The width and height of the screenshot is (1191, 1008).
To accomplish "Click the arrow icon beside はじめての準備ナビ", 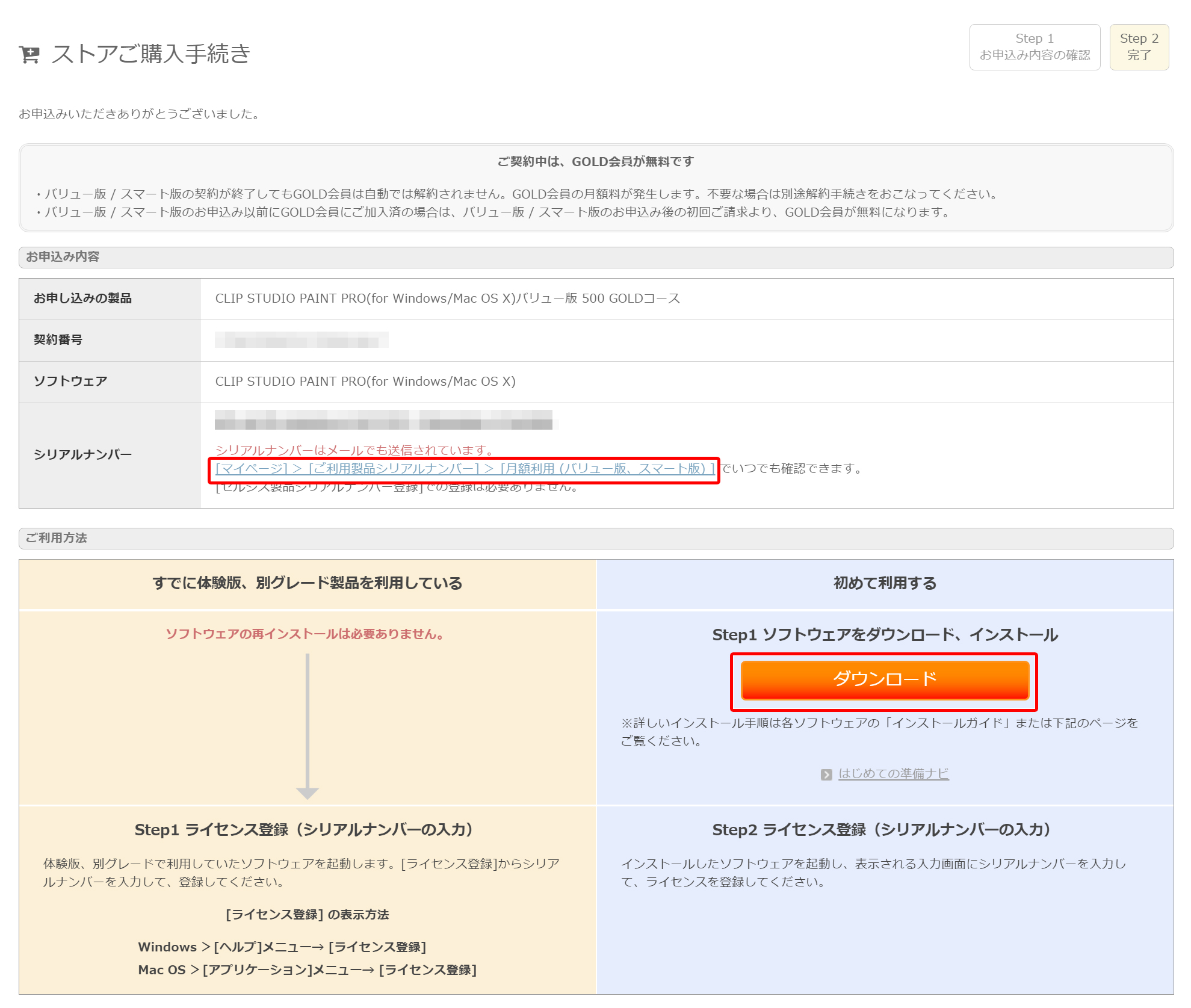I will pos(826,775).
